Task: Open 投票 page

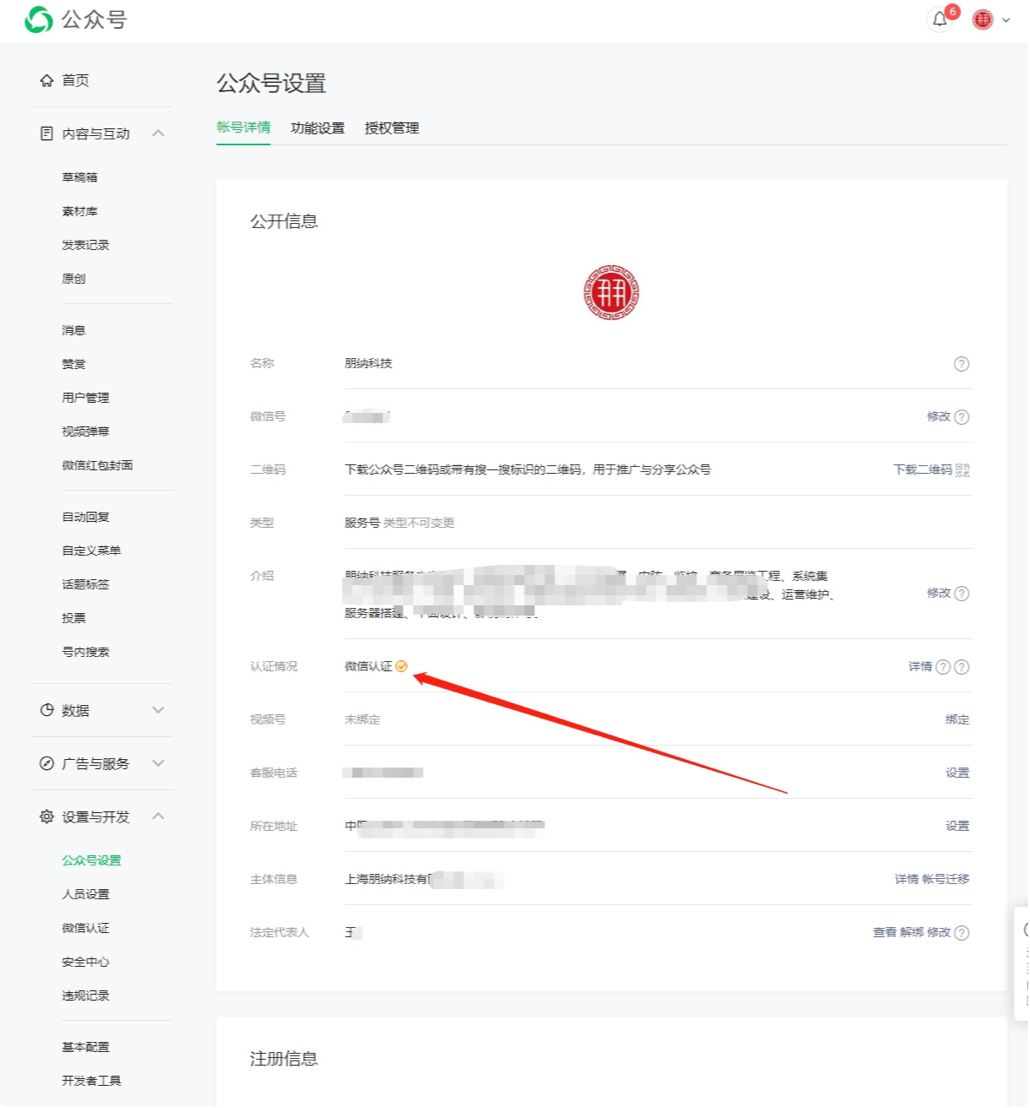Action: click(73, 618)
